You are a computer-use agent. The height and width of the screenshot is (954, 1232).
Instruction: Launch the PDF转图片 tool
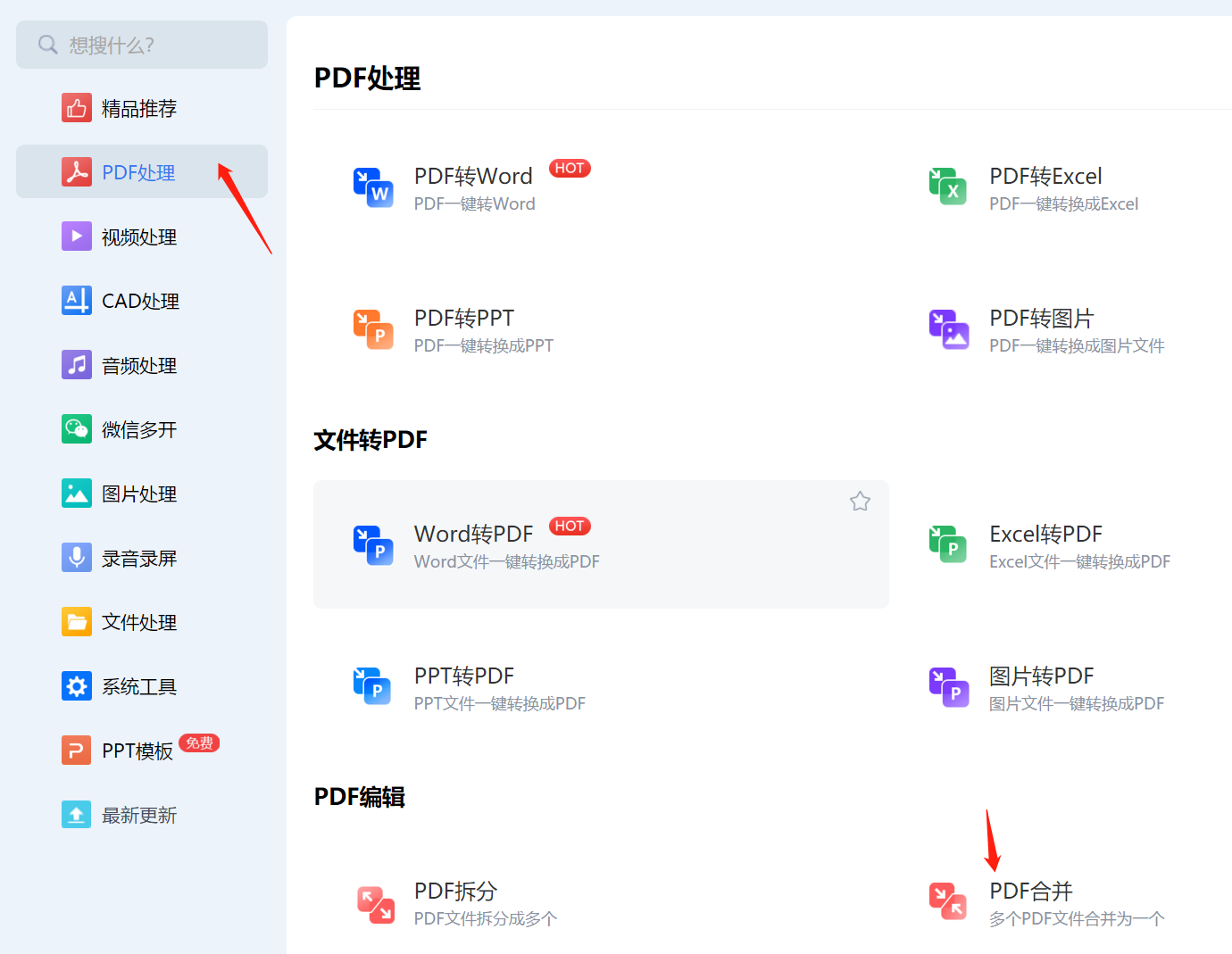coord(1042,318)
